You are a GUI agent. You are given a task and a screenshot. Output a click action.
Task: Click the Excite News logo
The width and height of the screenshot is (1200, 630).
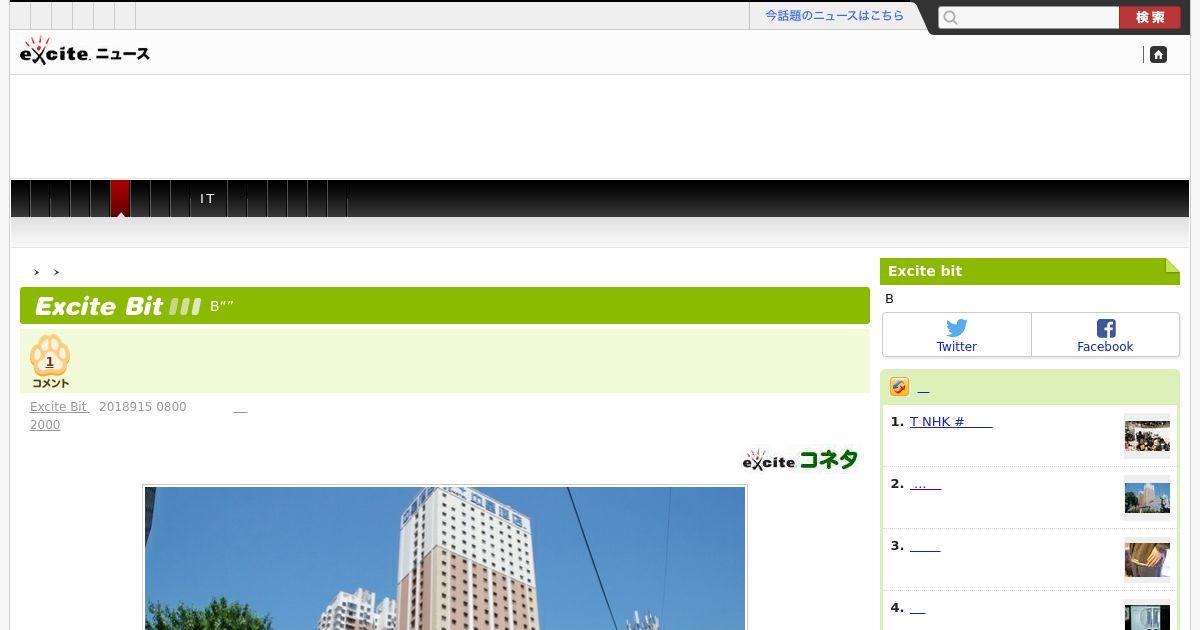click(x=85, y=51)
